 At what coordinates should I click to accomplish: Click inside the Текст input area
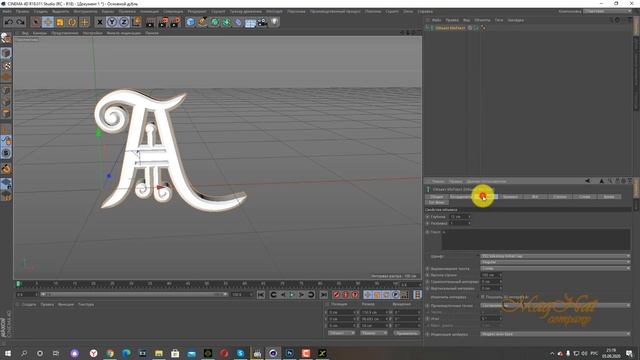(x=536, y=239)
